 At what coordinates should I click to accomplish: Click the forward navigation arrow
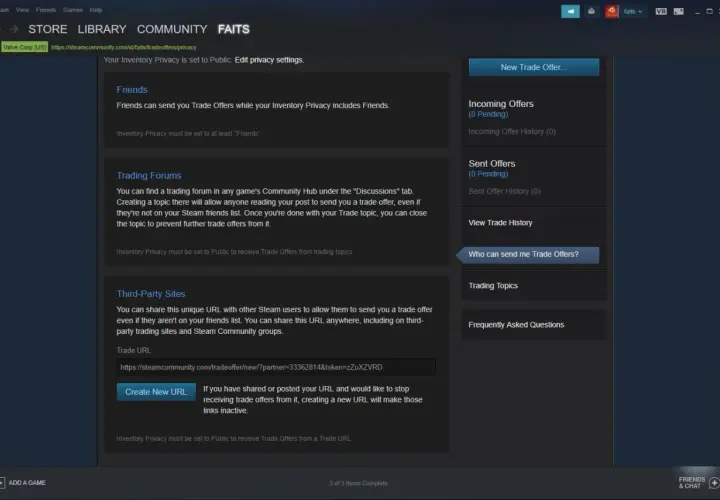coord(14,29)
